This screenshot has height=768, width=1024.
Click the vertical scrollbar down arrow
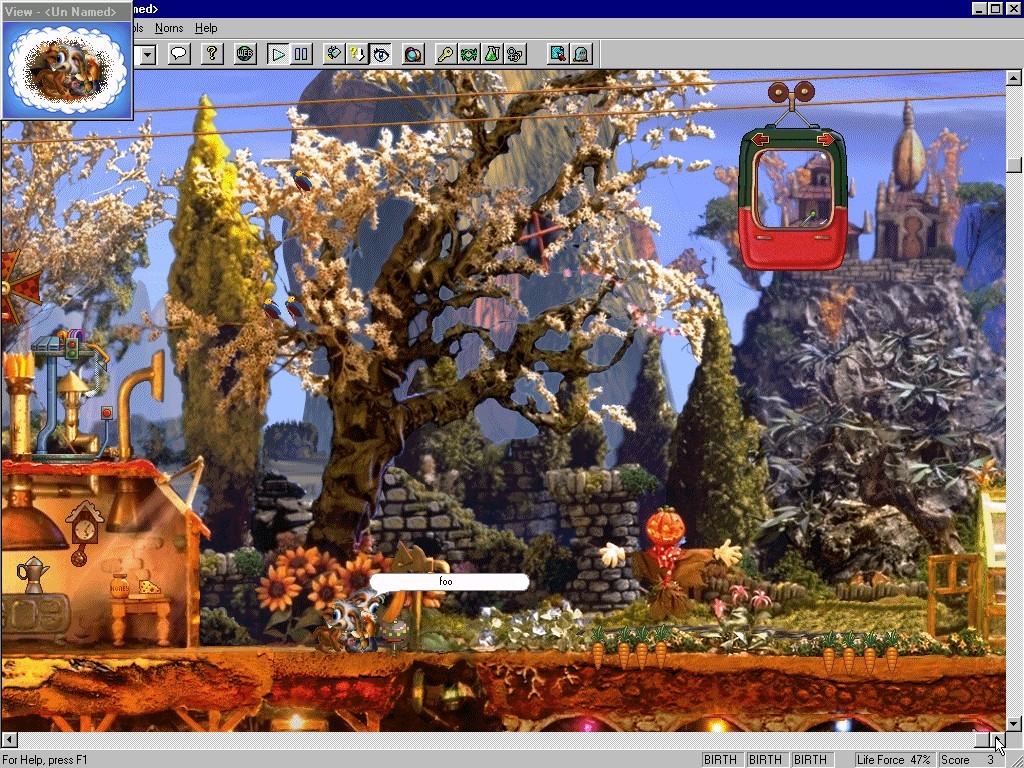point(1014,724)
